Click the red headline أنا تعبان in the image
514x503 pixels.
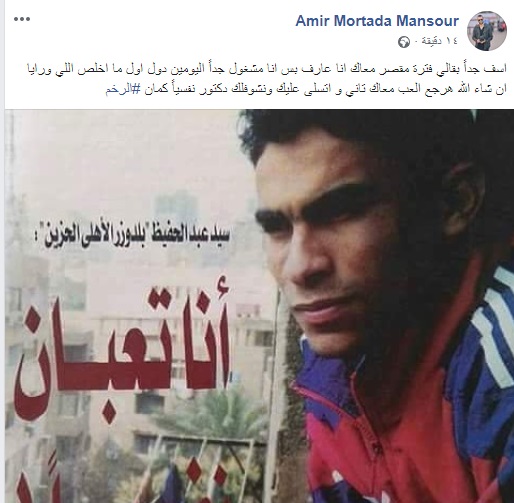[122, 348]
